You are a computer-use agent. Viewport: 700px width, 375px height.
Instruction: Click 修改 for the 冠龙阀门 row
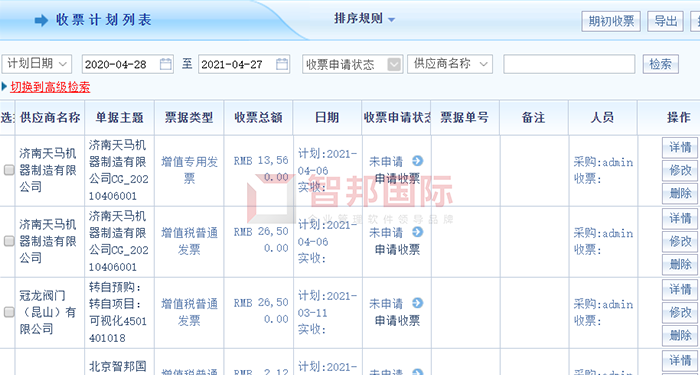680,312
